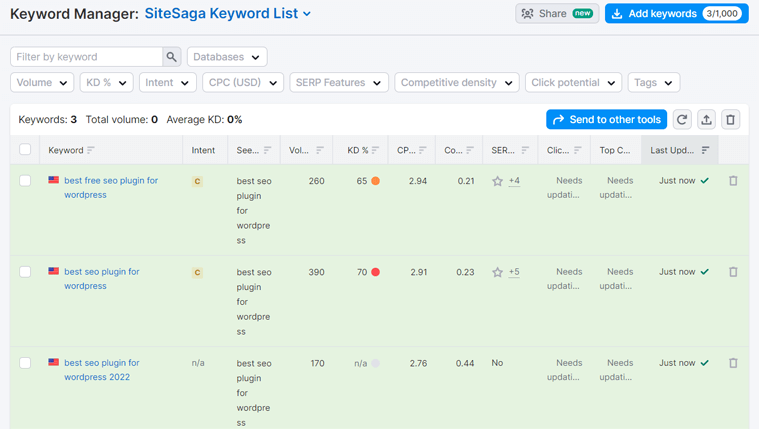This screenshot has width=759, height=429.
Task: Open the CPC (USD) filter
Action: tap(243, 82)
